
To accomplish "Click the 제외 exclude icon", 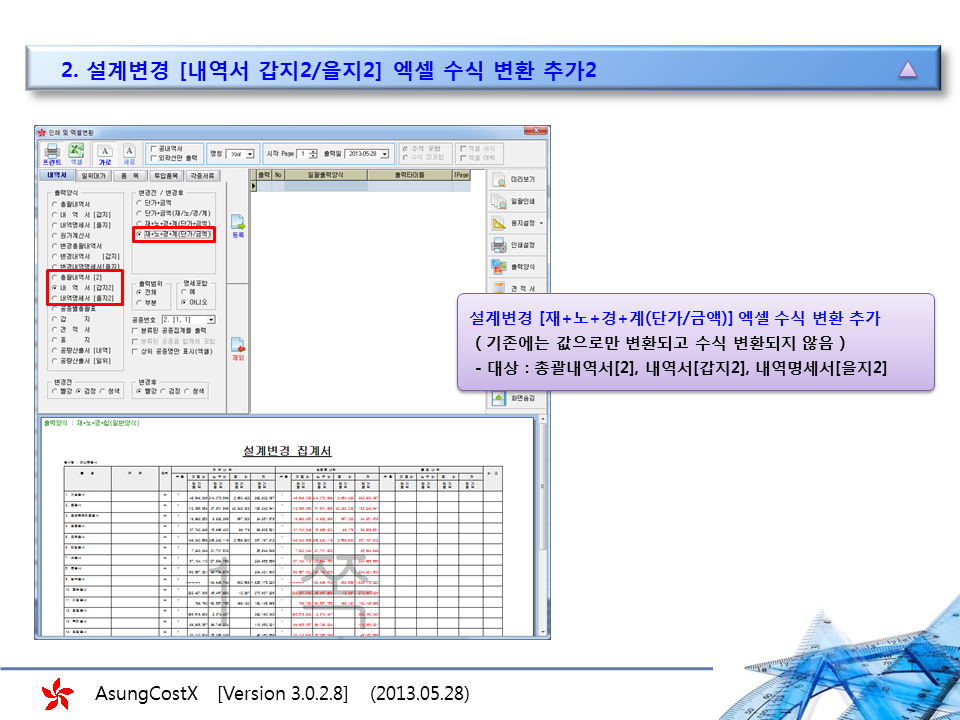I will pyautogui.click(x=238, y=347).
